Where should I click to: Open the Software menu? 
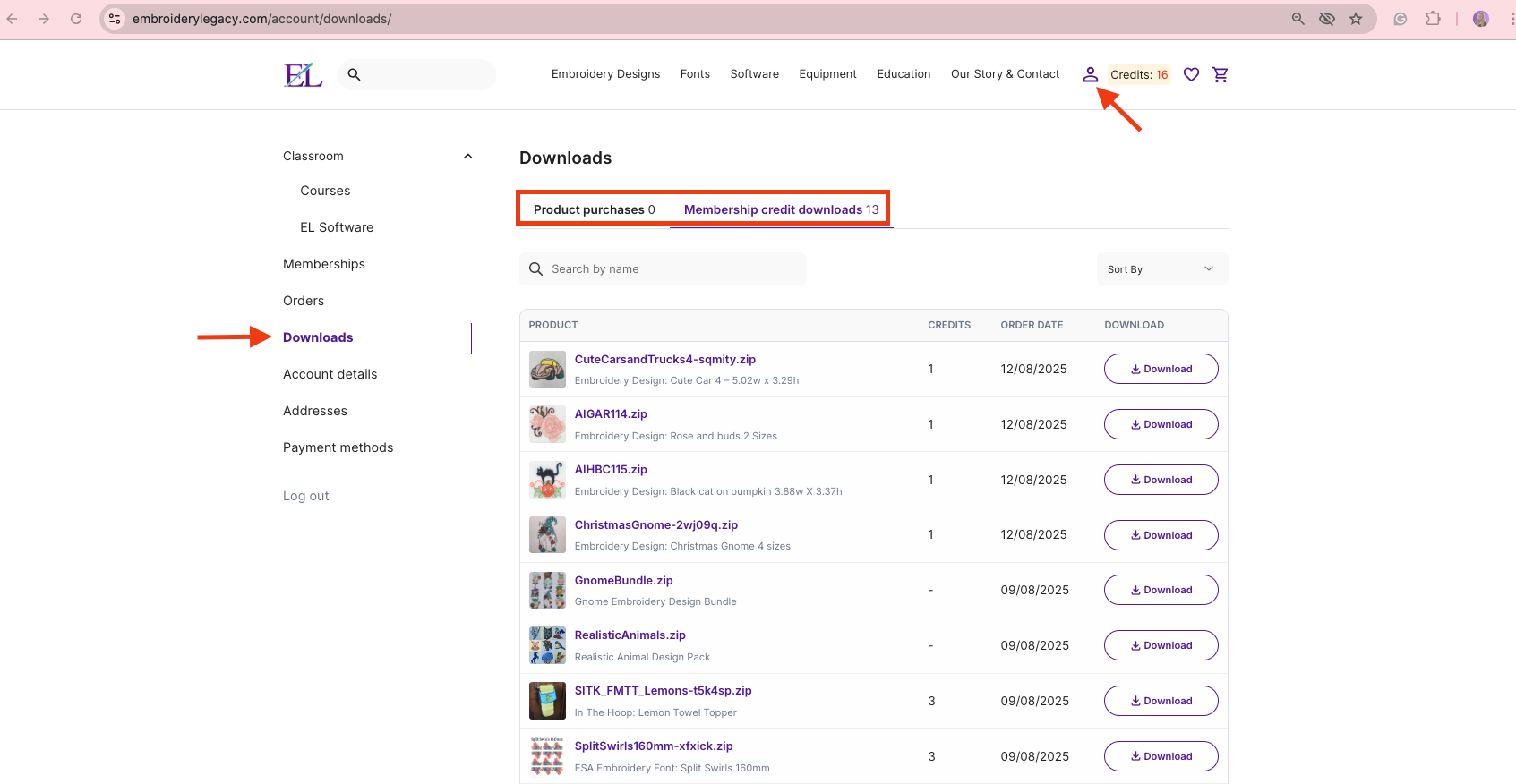point(754,74)
